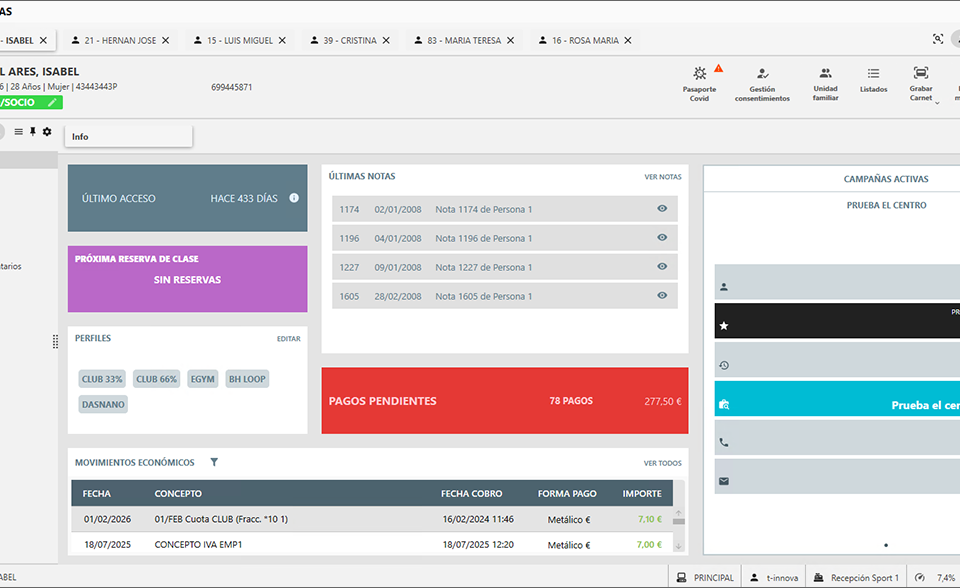Open the Listados icon
The width and height of the screenshot is (960, 588).
pos(873,80)
